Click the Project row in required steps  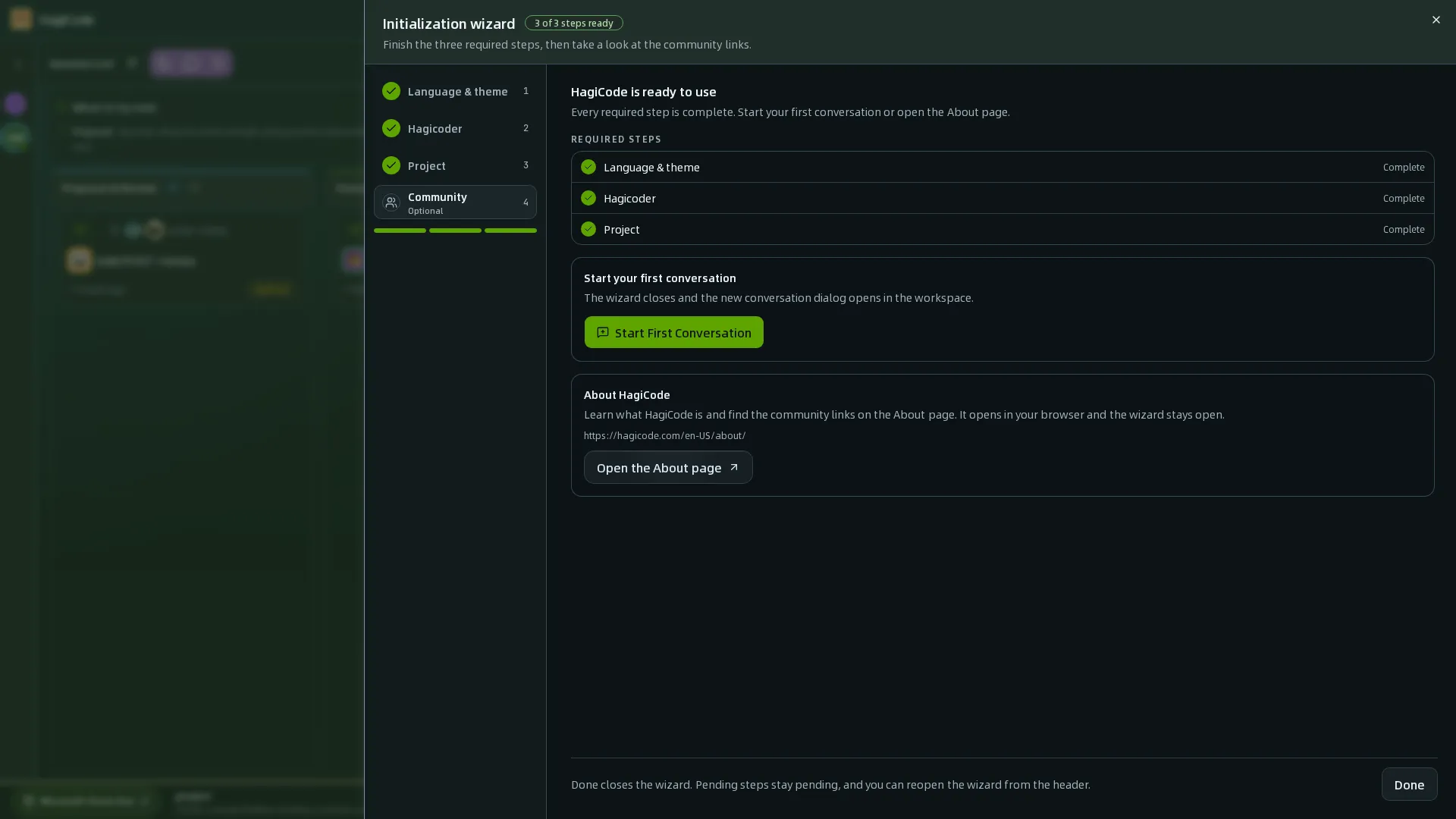pyautogui.click(x=1002, y=229)
